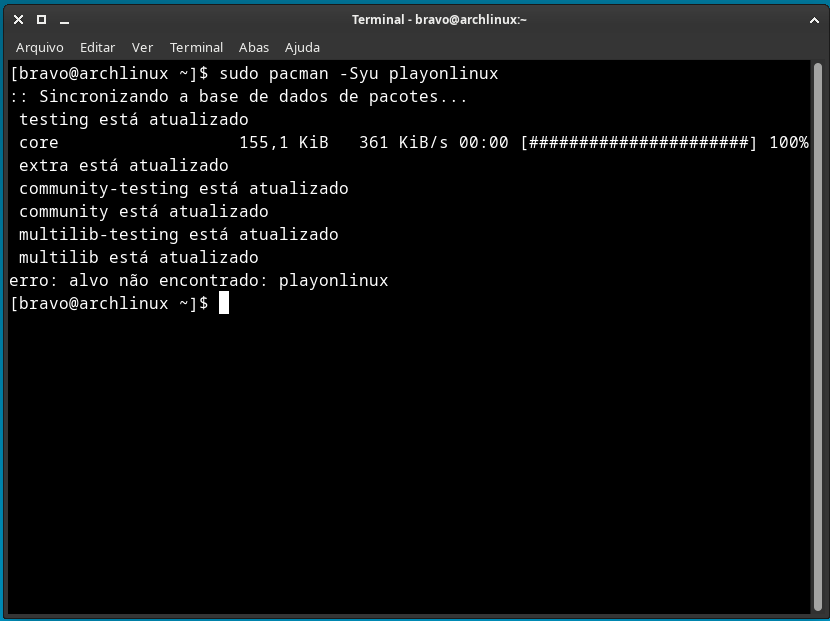Click the roll-up arrow in title bar
Viewport: 830px width, 621px height.
[814, 20]
